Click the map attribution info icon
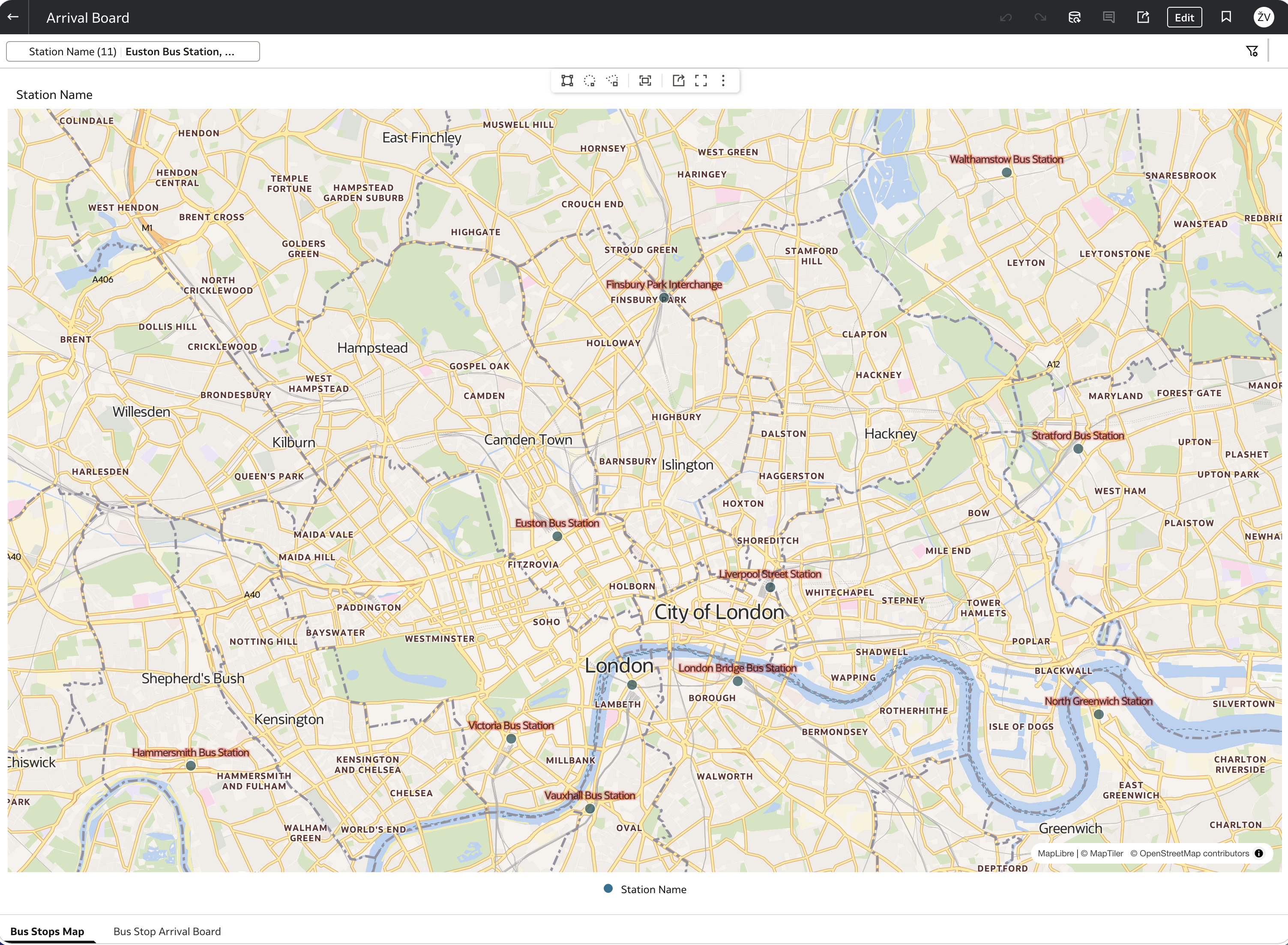This screenshot has height=945, width=1288. click(1259, 853)
